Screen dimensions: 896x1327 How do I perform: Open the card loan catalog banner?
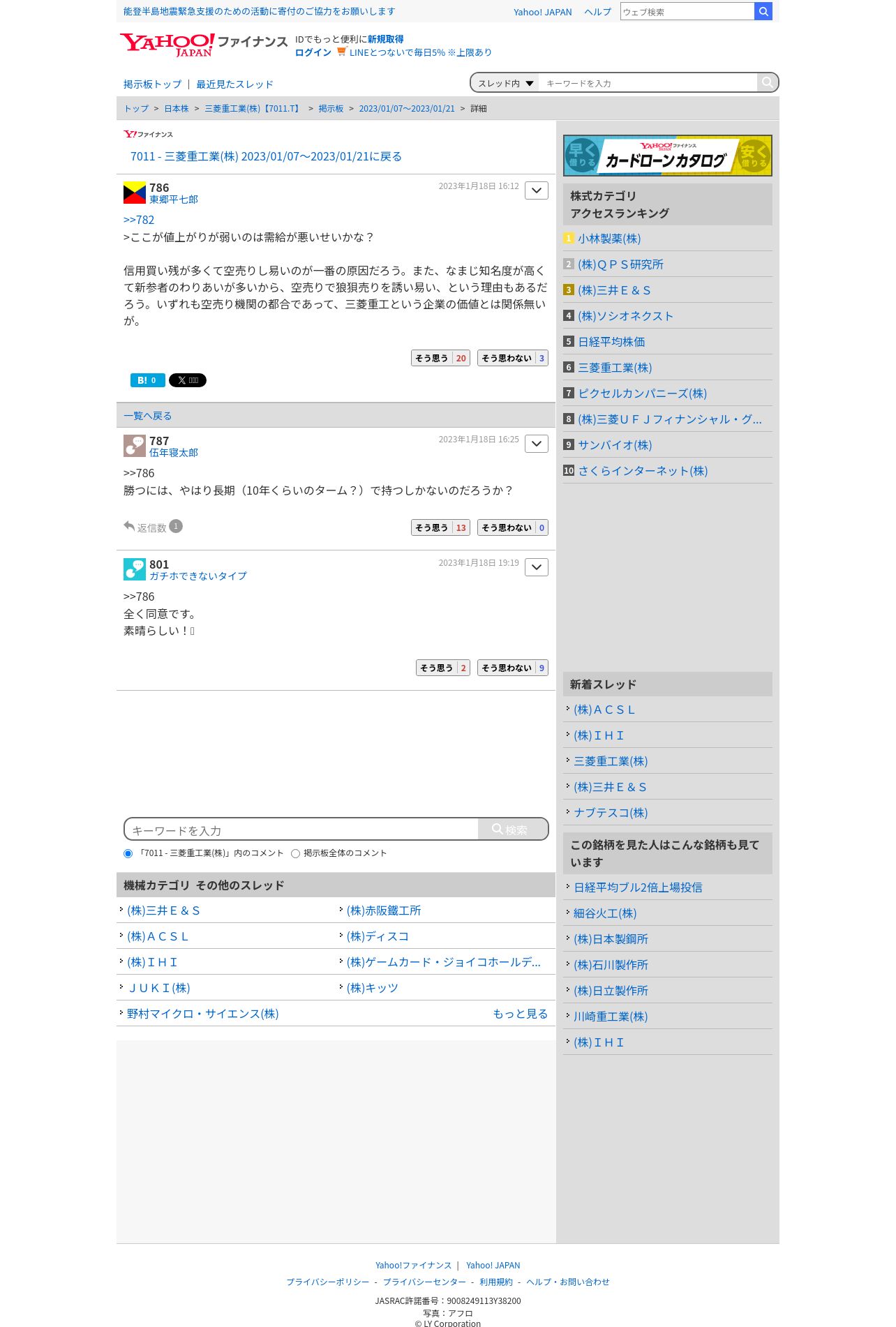click(x=668, y=155)
